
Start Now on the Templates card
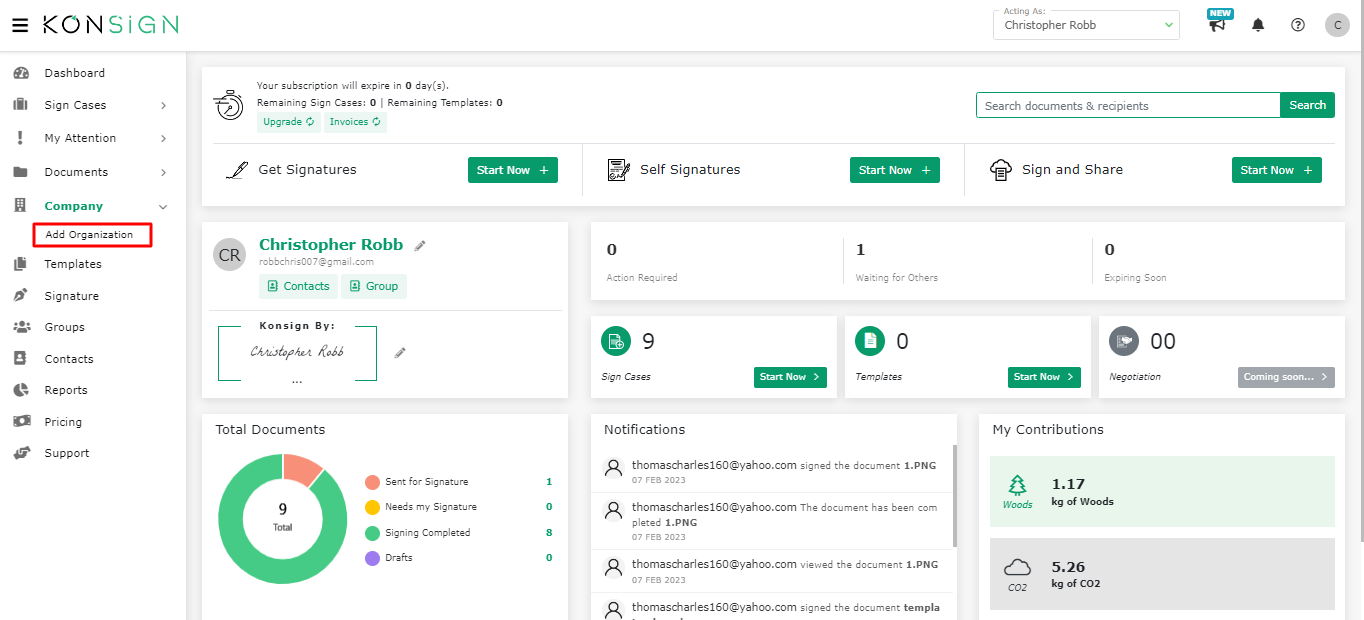tap(1044, 377)
